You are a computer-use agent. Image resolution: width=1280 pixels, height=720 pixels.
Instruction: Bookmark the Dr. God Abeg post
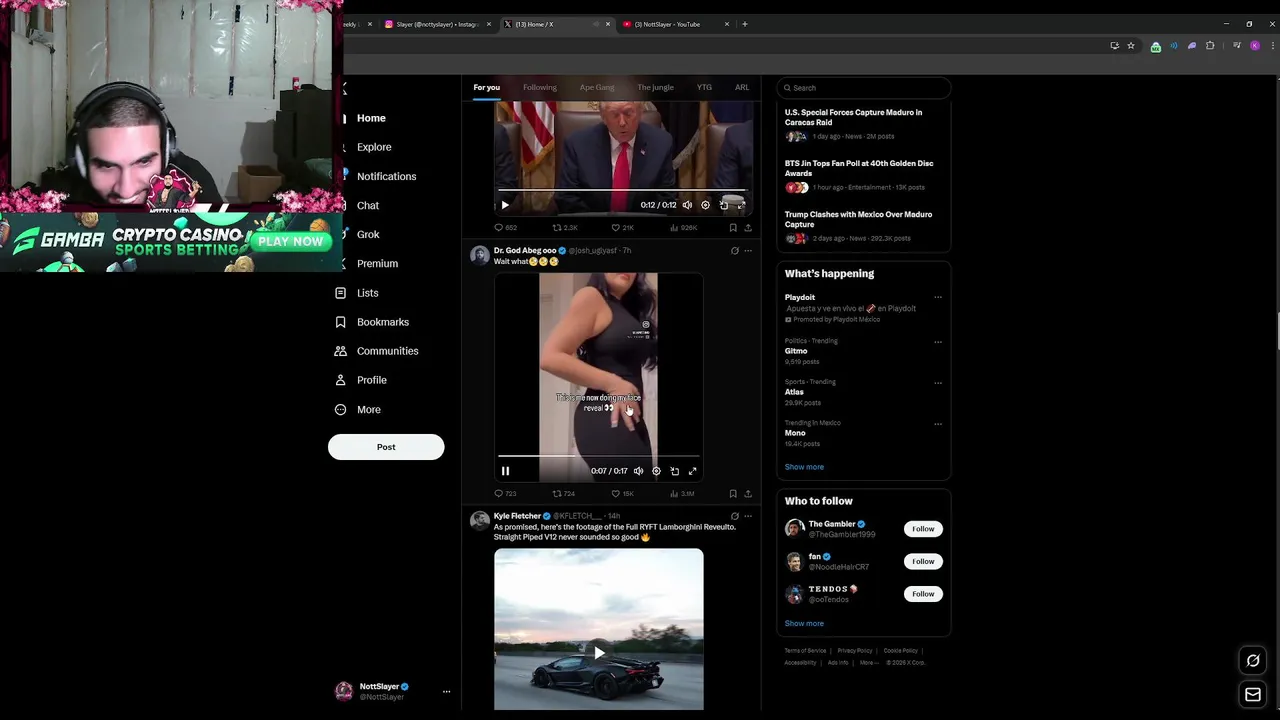733,494
